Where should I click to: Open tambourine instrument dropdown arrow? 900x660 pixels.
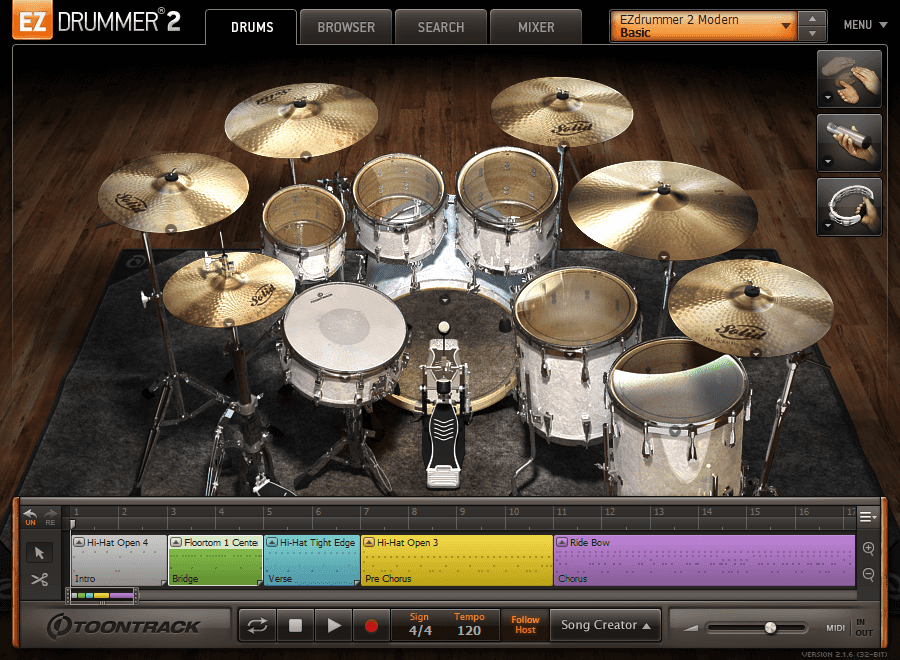coord(827,226)
